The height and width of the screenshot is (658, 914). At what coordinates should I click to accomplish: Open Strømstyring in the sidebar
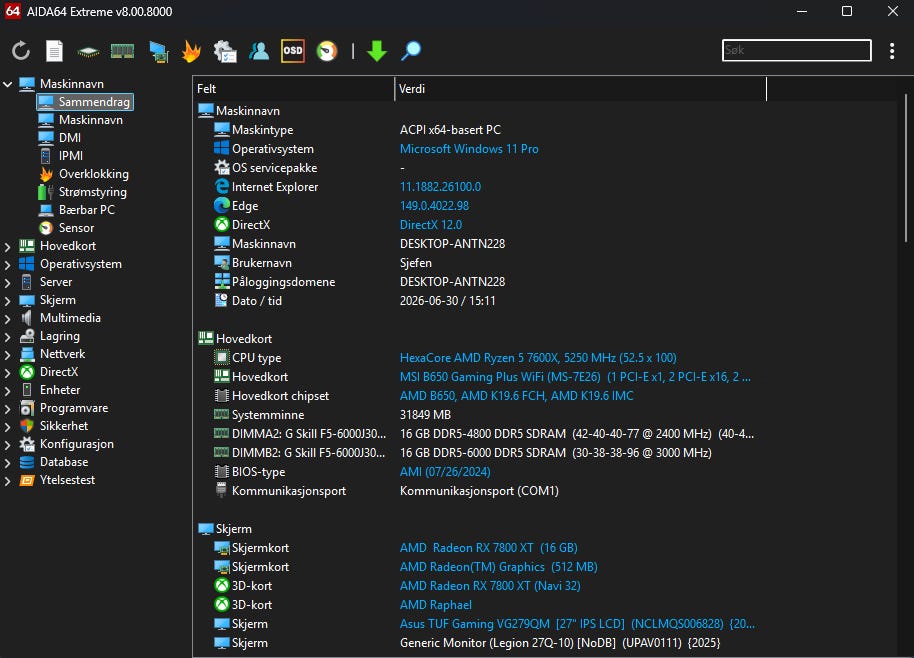[92, 192]
